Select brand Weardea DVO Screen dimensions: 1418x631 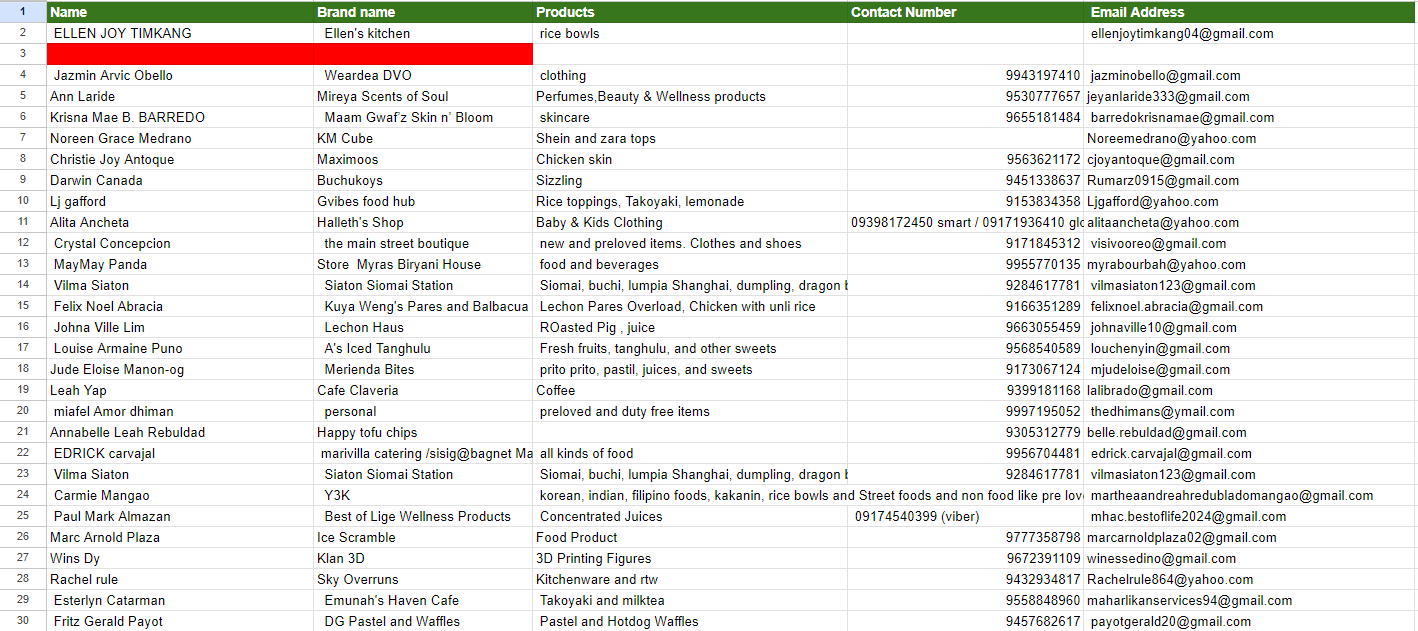click(x=423, y=75)
